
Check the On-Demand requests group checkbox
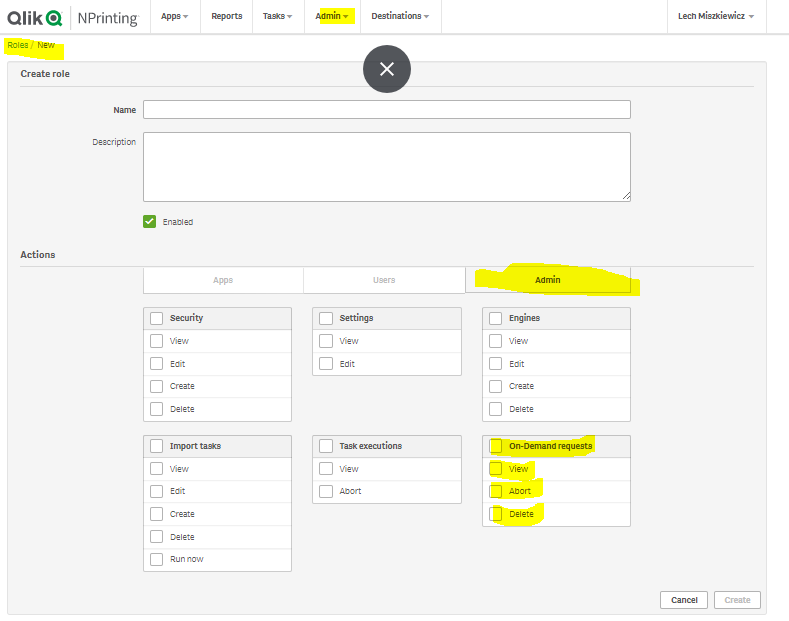(496, 446)
